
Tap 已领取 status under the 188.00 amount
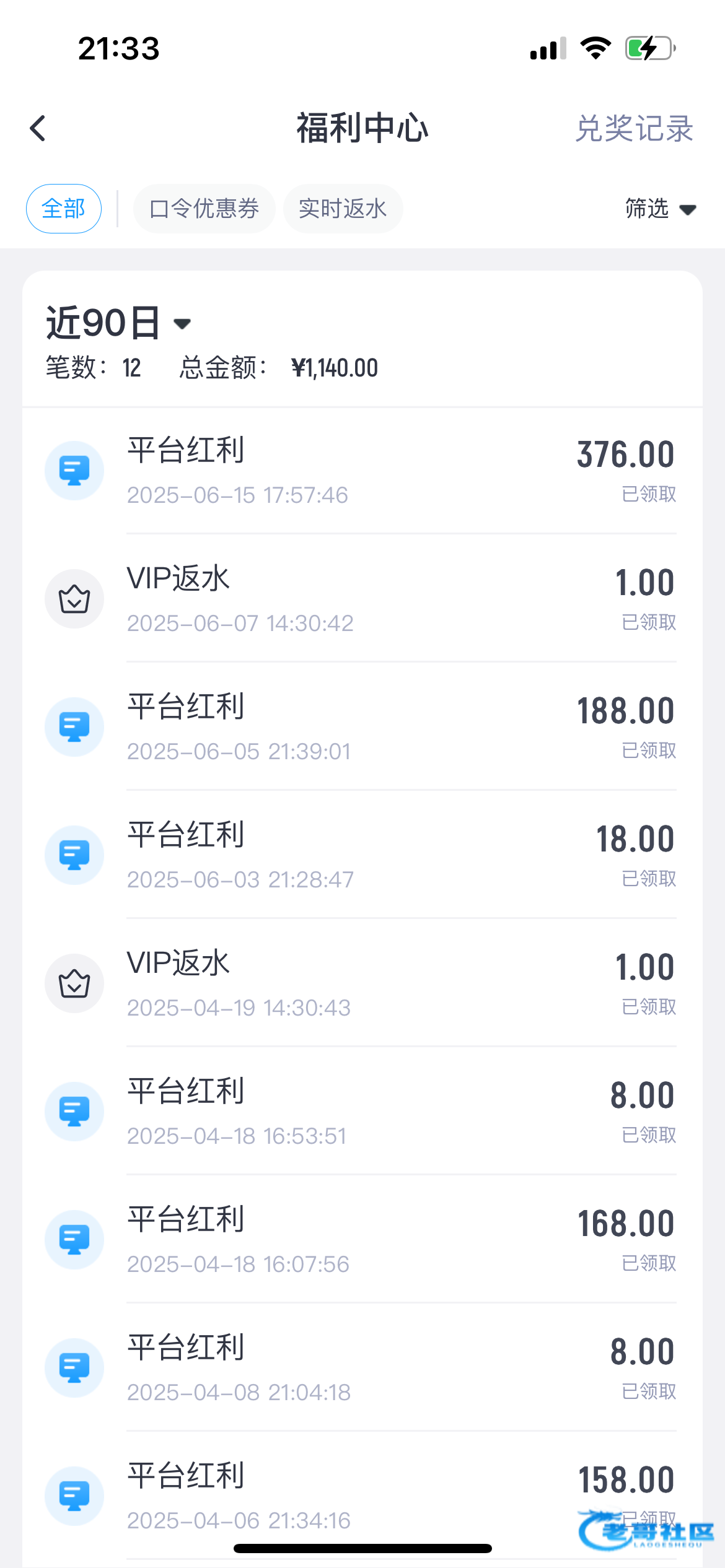[x=649, y=751]
